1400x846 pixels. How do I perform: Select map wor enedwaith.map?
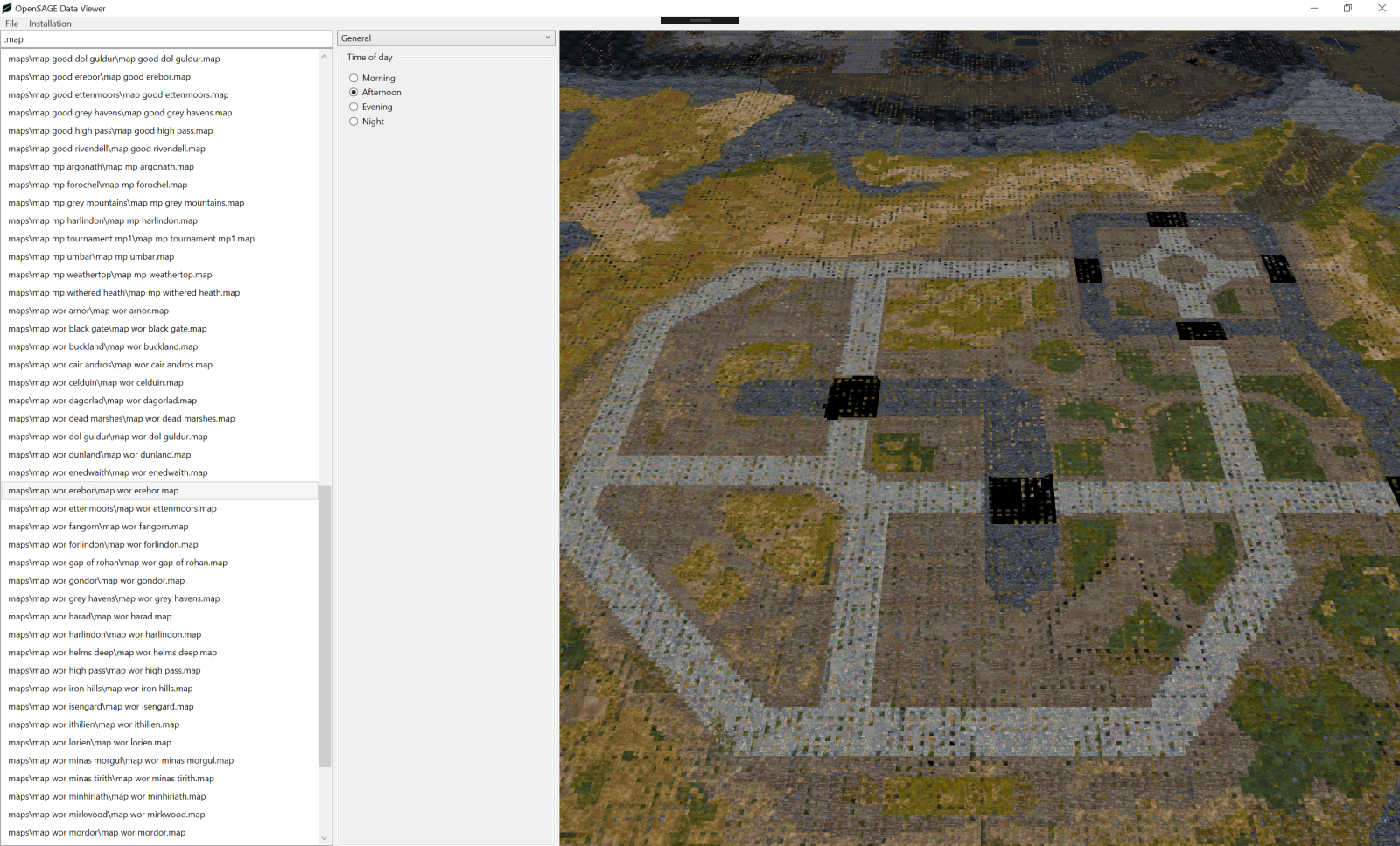(159, 472)
